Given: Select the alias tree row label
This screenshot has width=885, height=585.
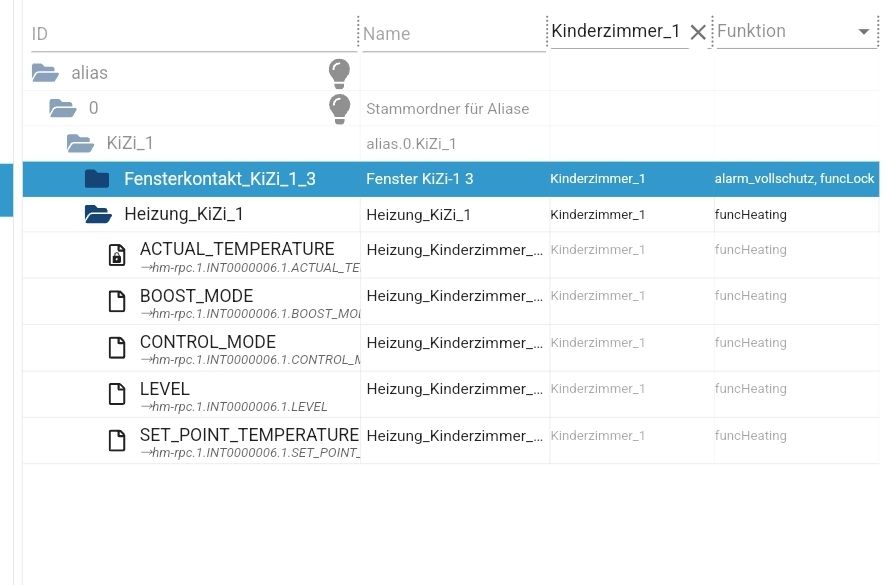Looking at the screenshot, I should 89,73.
